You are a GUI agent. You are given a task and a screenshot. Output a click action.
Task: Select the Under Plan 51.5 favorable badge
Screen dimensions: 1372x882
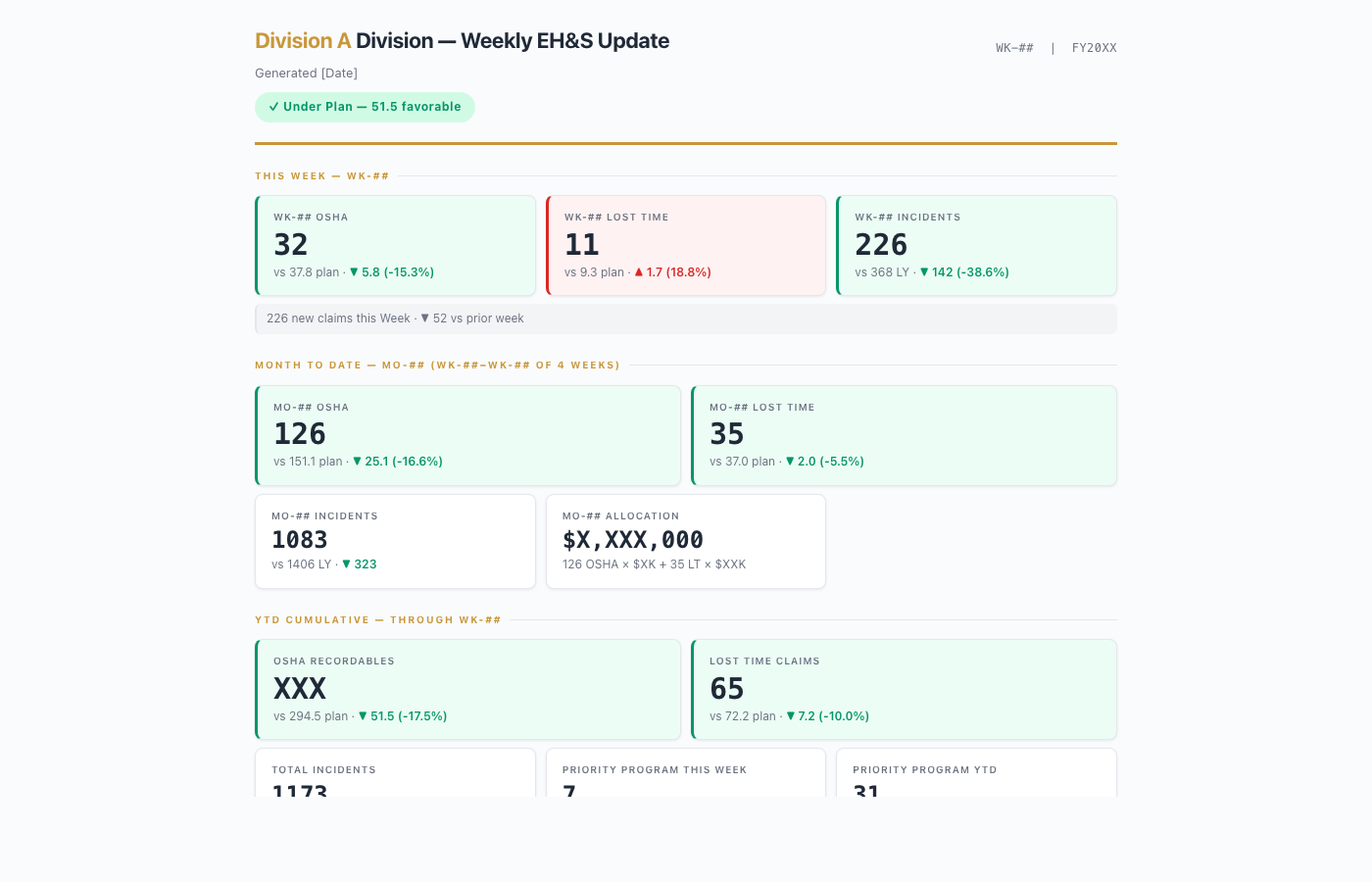pyautogui.click(x=365, y=107)
